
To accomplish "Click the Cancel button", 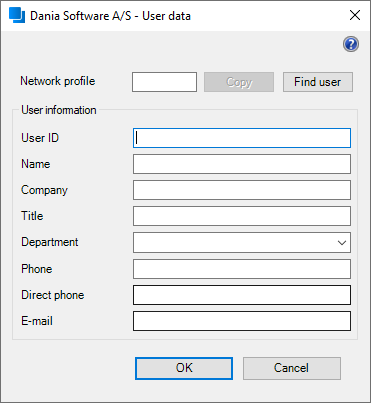I will click(x=292, y=368).
